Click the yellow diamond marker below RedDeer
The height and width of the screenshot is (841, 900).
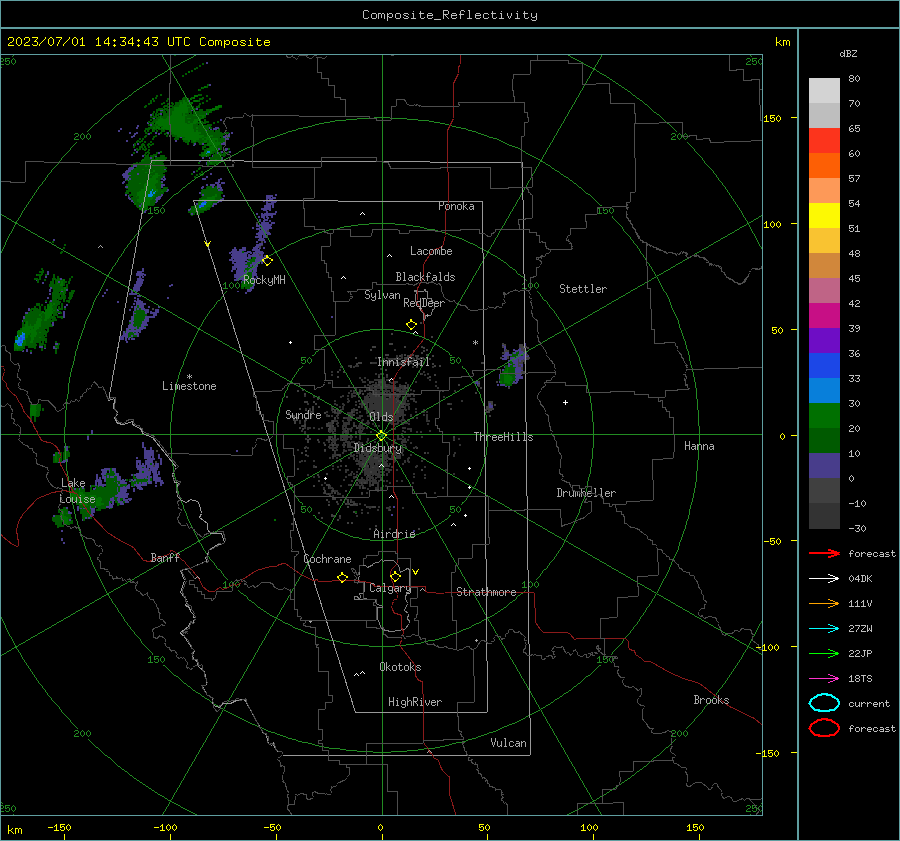click(x=411, y=325)
